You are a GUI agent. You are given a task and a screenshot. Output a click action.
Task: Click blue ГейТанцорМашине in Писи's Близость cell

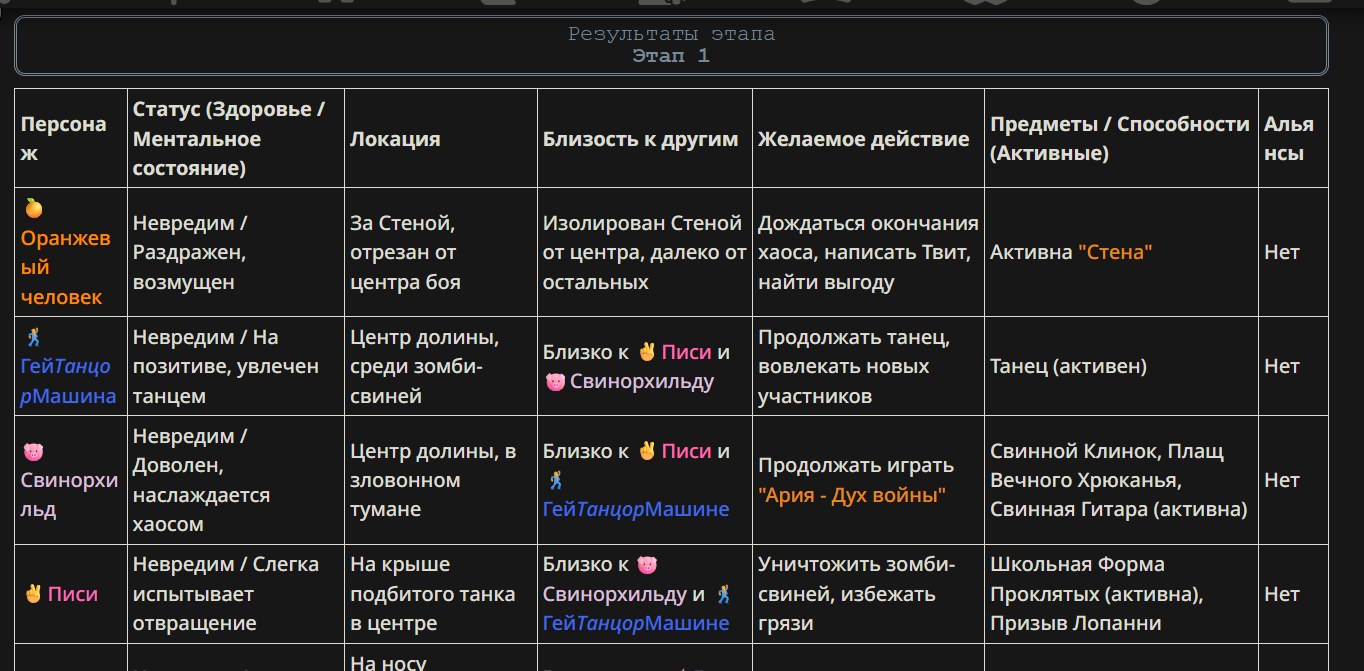(x=636, y=623)
